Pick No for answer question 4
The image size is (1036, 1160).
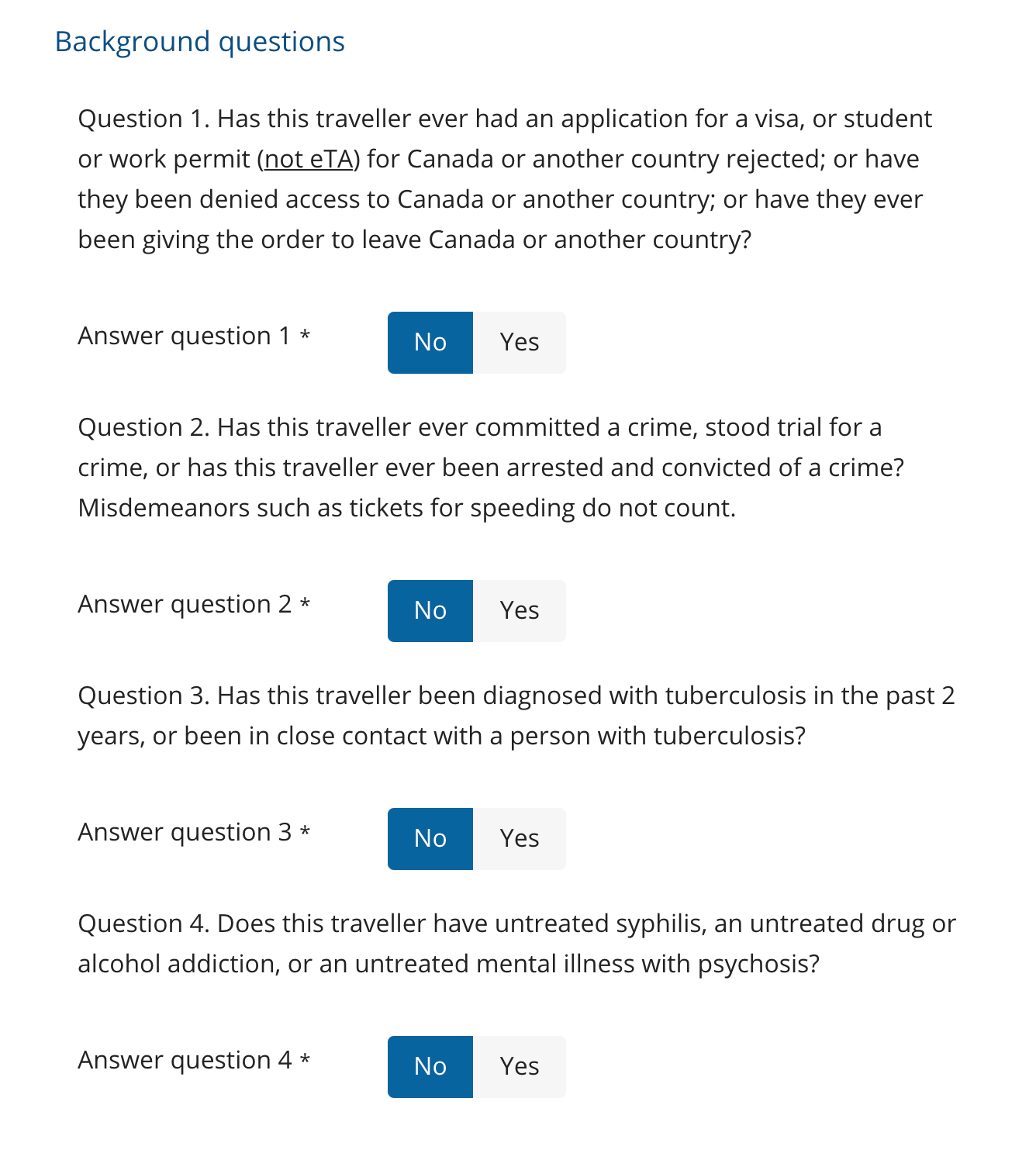[x=430, y=1067]
